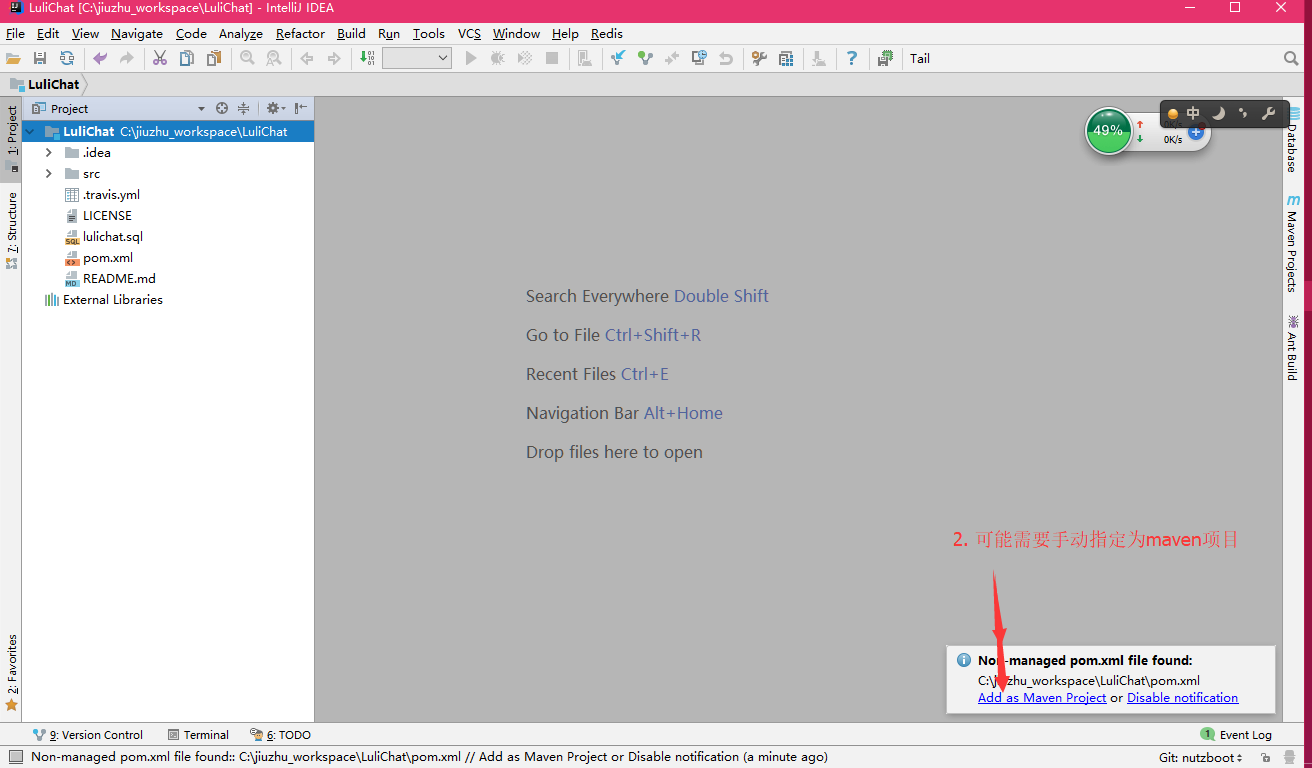Select External Libraries node

click(112, 300)
